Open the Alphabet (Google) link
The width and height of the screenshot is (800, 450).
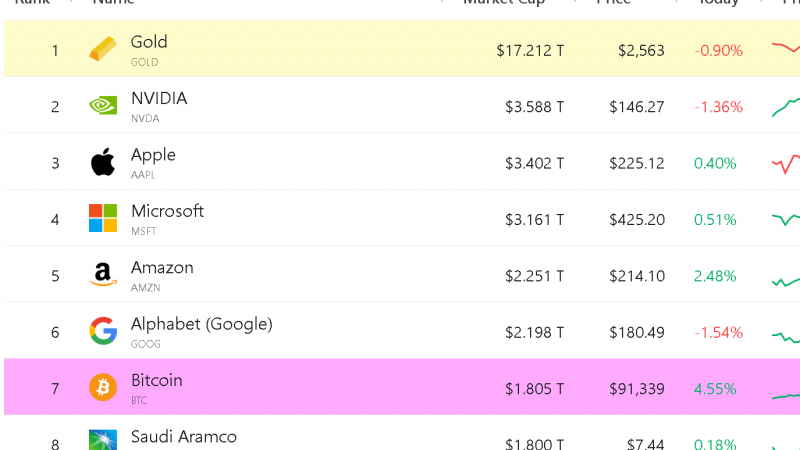pos(202,324)
